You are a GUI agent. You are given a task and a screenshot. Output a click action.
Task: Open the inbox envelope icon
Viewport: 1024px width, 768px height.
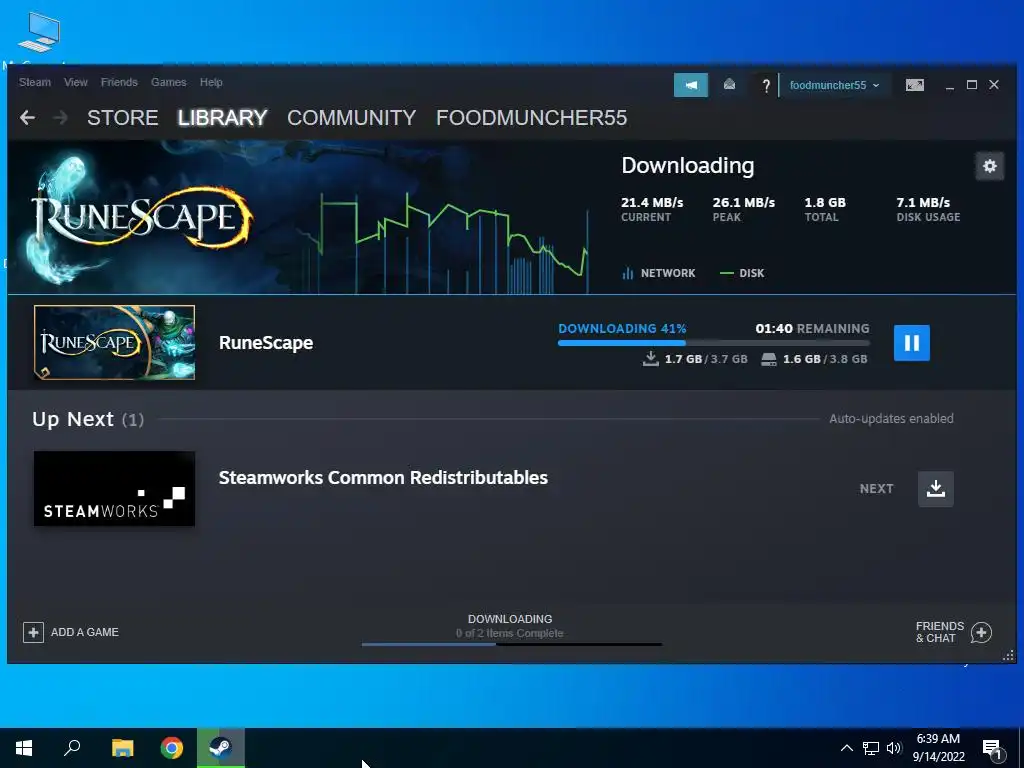[729, 85]
